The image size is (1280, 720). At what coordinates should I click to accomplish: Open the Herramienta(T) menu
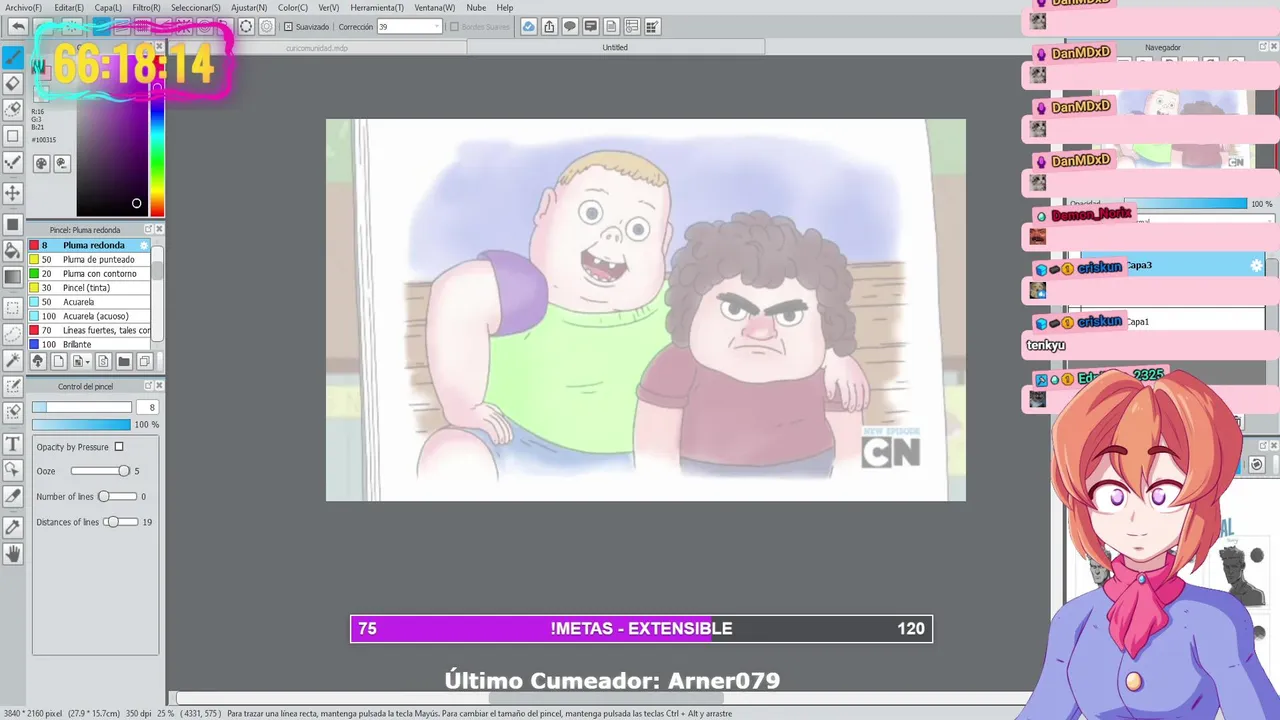click(x=377, y=7)
